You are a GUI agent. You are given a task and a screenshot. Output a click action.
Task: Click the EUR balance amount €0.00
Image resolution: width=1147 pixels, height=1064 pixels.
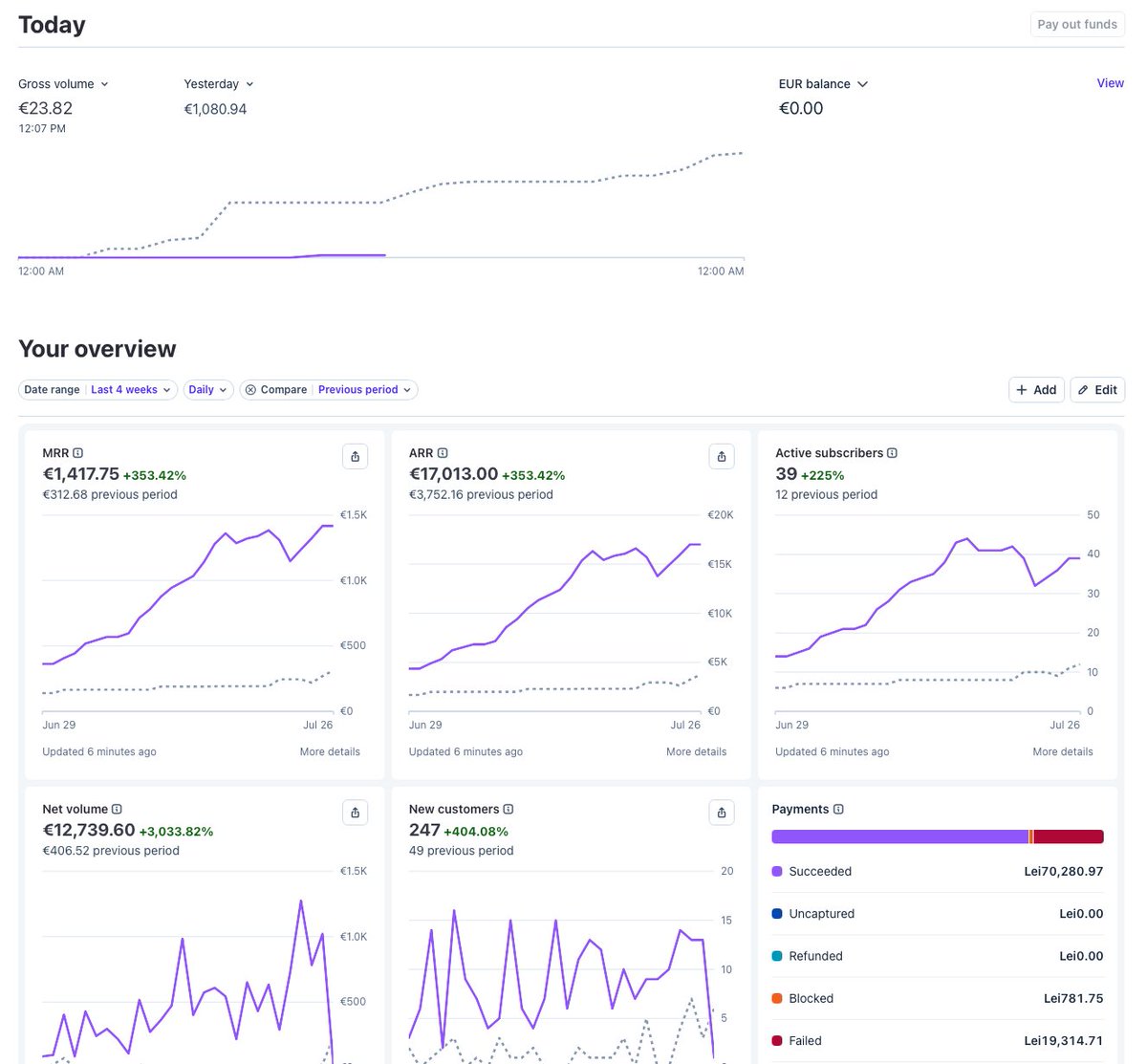pyautogui.click(x=801, y=108)
